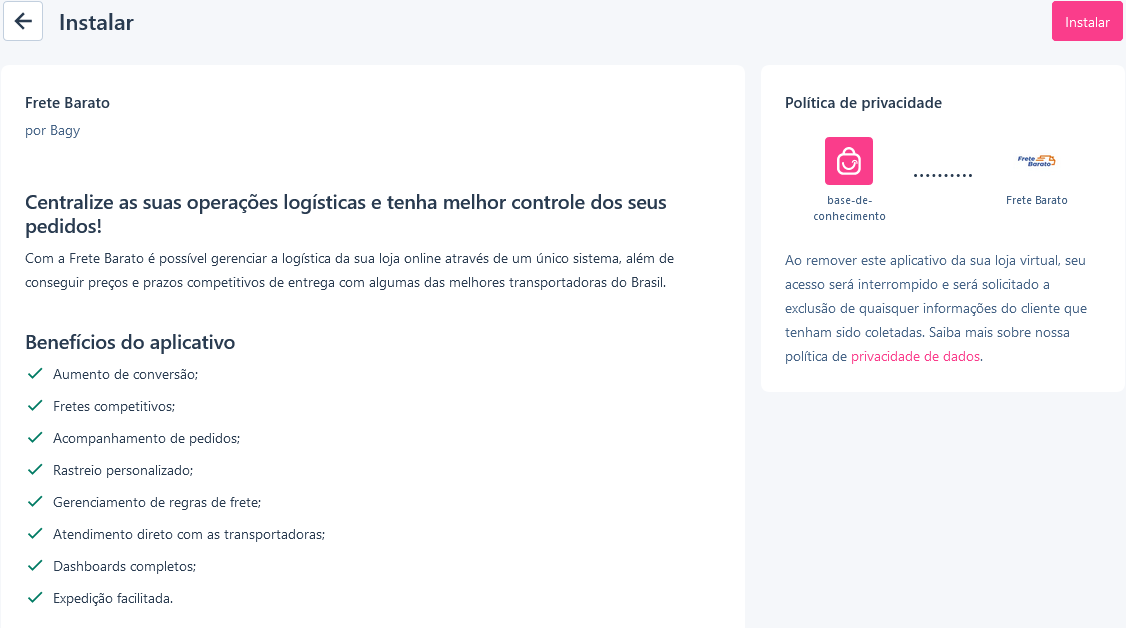Click checkmark beside Aumento de conversão

click(x=35, y=374)
